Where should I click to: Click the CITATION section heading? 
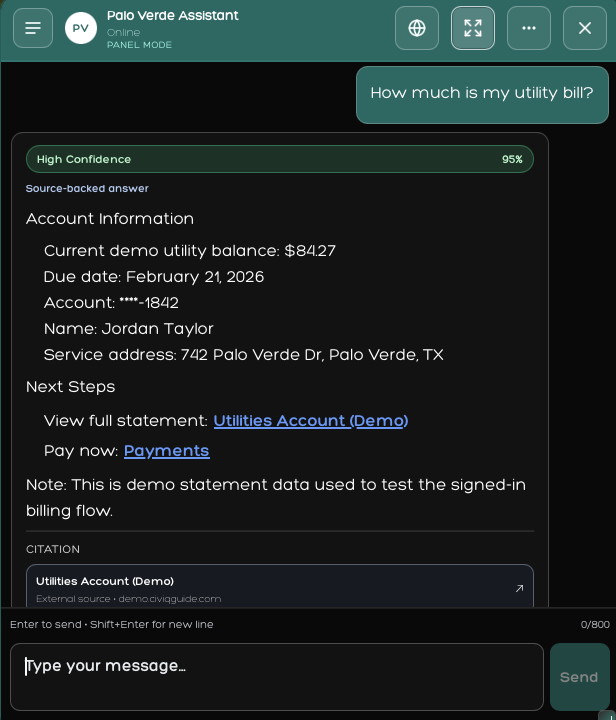pyautogui.click(x=53, y=549)
